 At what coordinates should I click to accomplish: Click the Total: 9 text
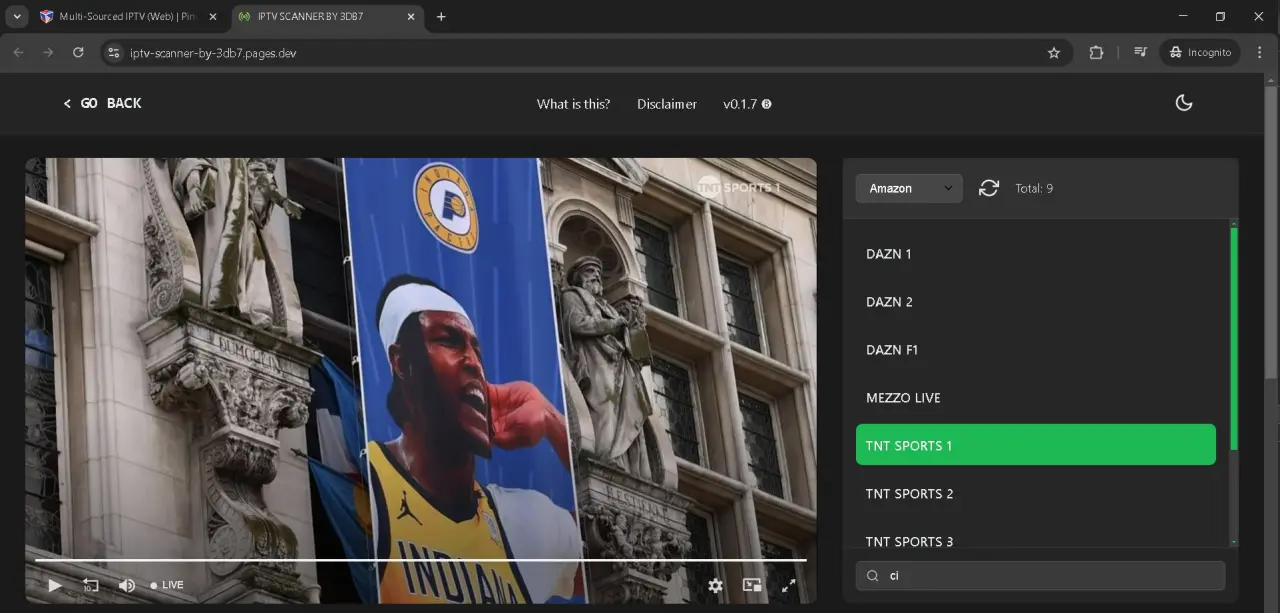coord(1034,188)
